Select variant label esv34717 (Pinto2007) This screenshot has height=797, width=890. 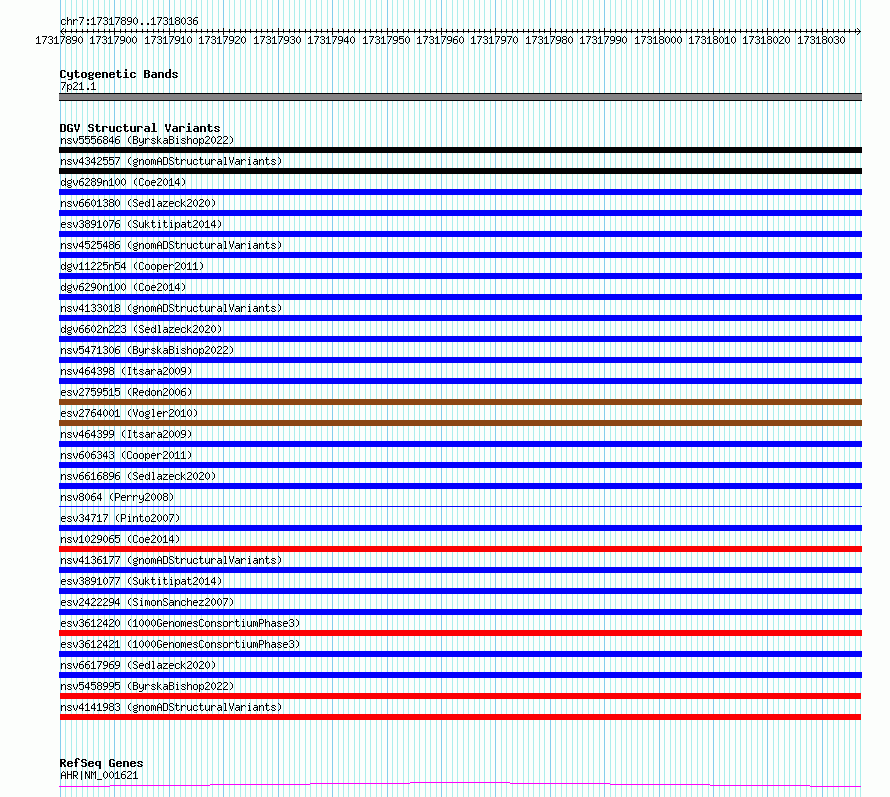(x=120, y=518)
